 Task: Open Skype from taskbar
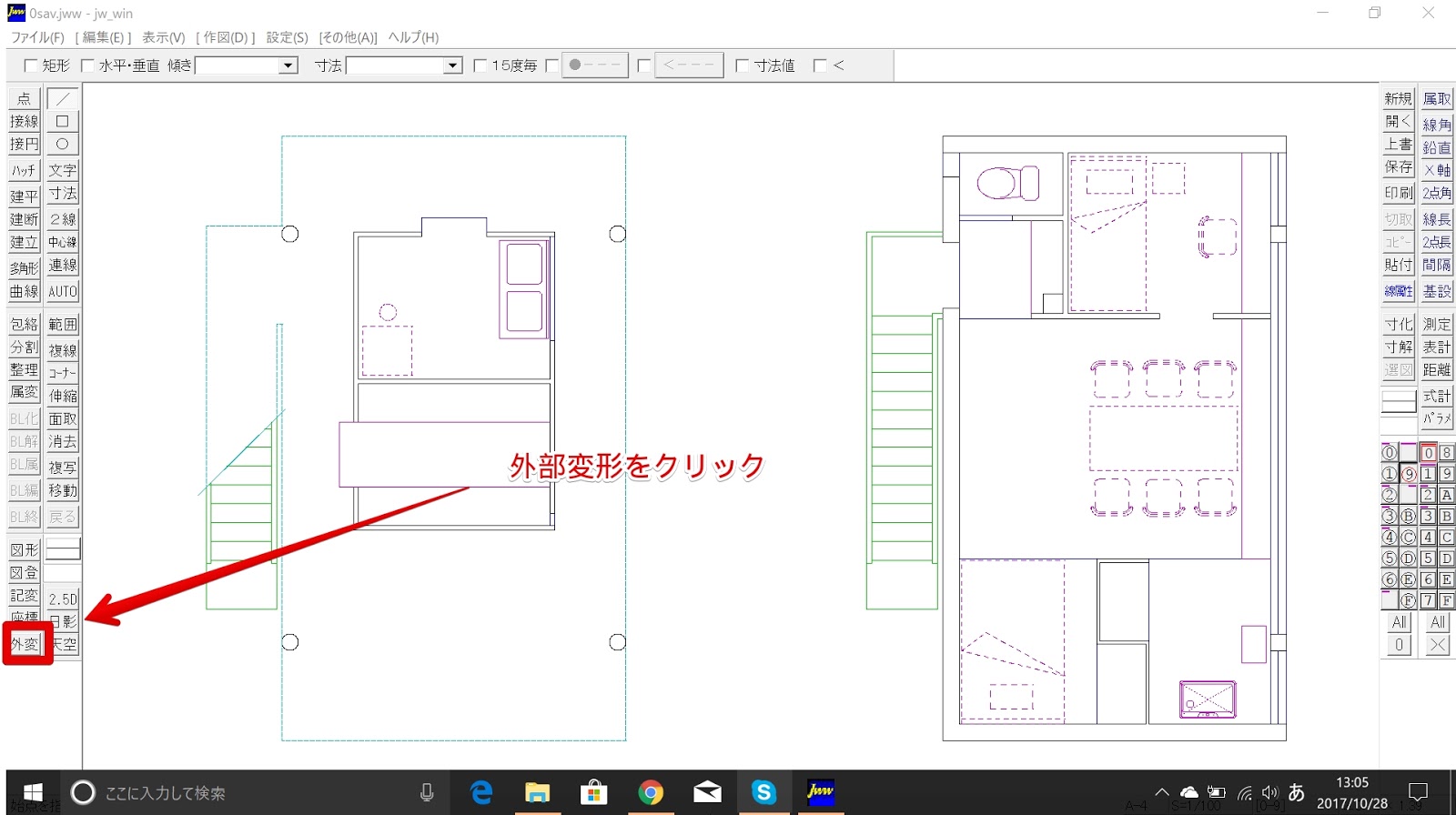coord(763,792)
